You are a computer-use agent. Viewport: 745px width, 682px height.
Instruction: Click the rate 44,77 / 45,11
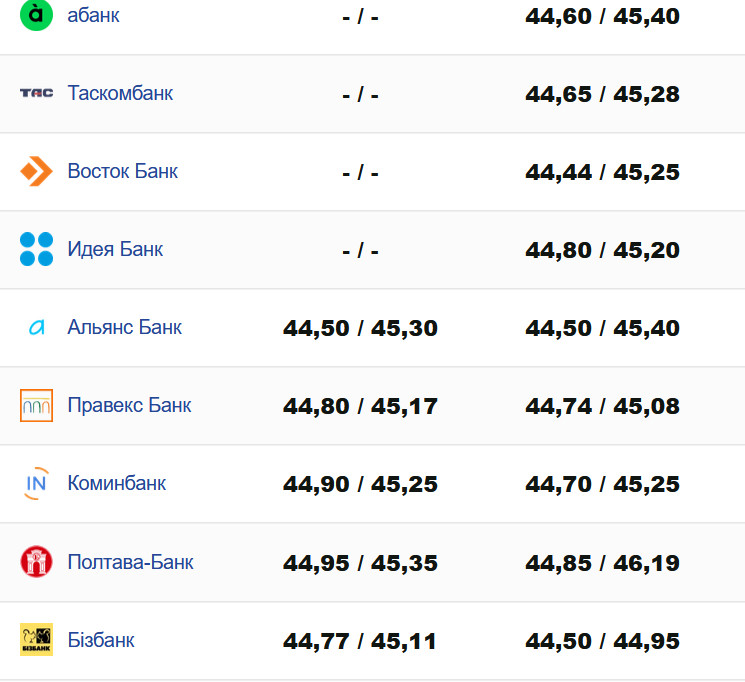tap(360, 640)
